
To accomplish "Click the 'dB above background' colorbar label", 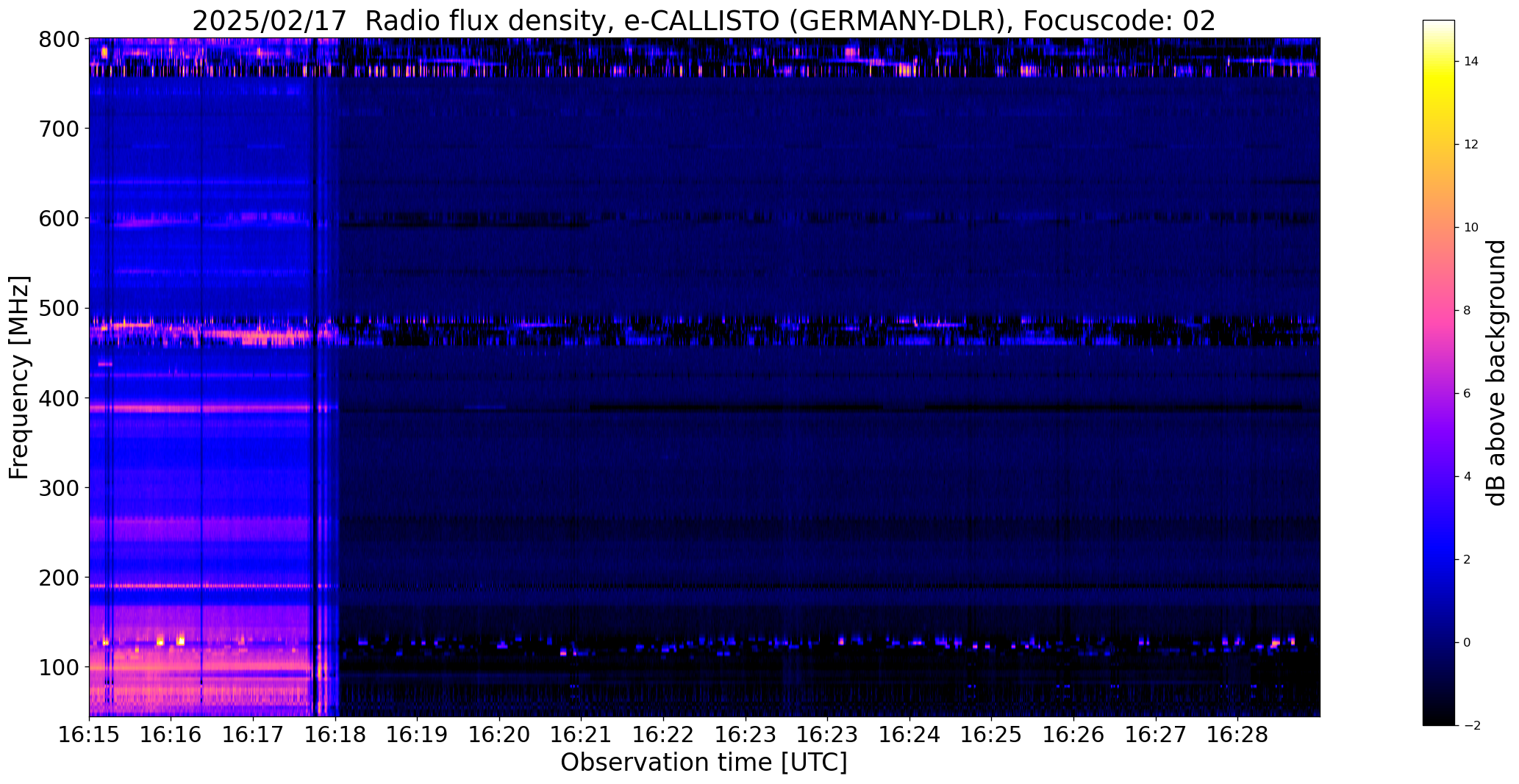I will [x=1497, y=373].
